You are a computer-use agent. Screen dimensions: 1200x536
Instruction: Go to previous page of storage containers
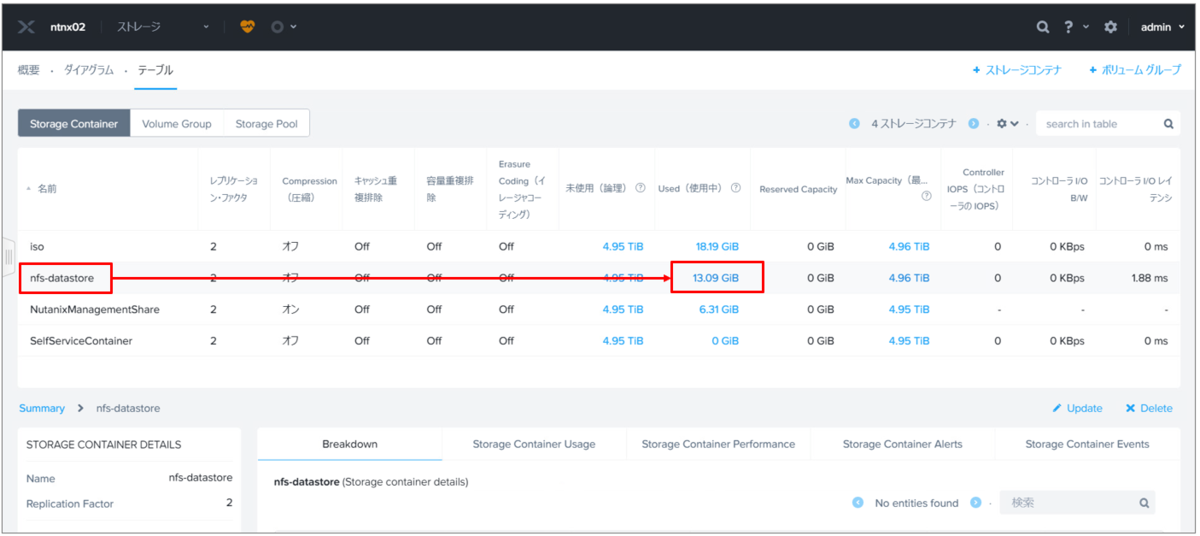pyautogui.click(x=854, y=124)
